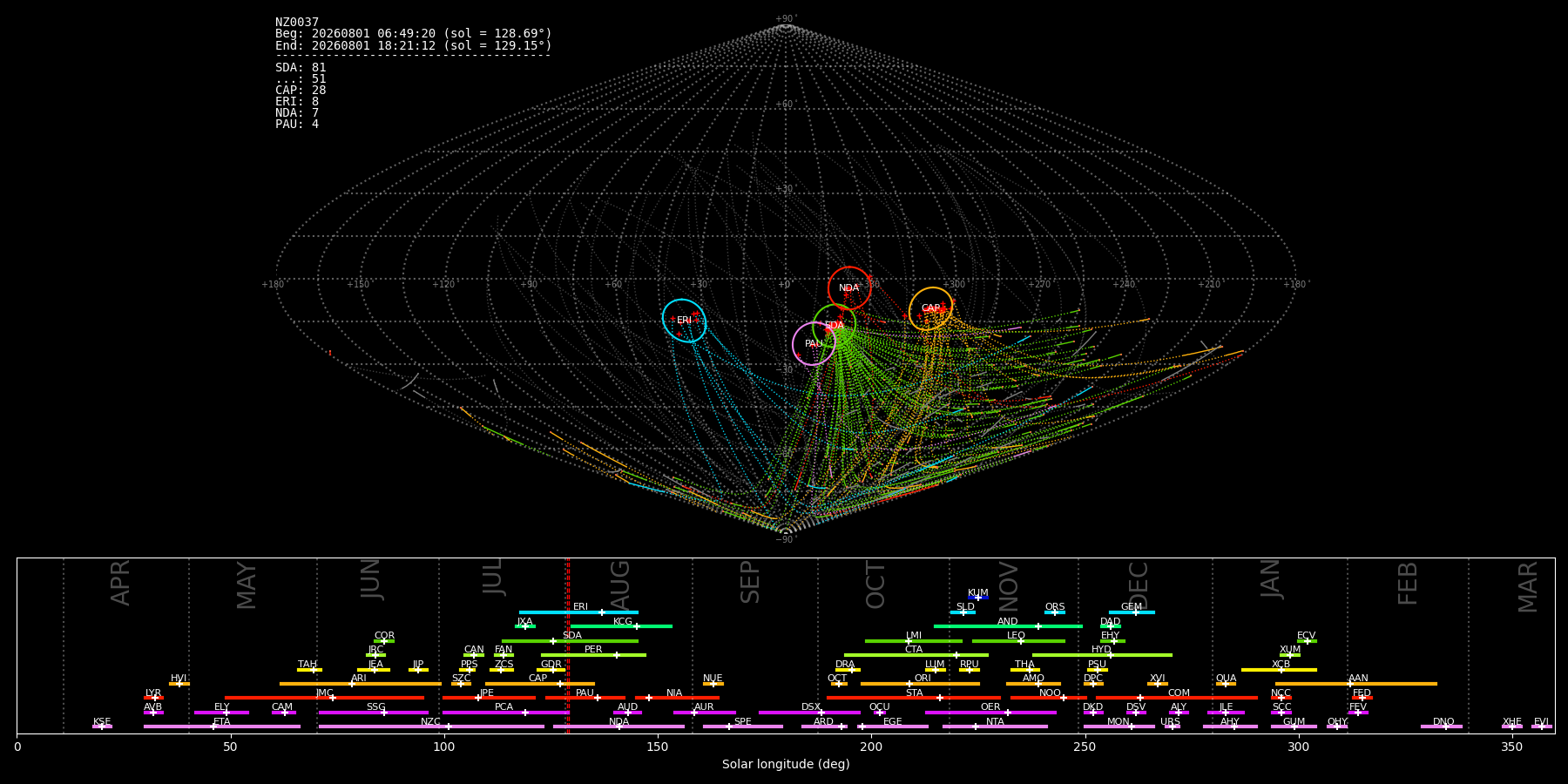Select the GEM shower bar

[x=1132, y=612]
